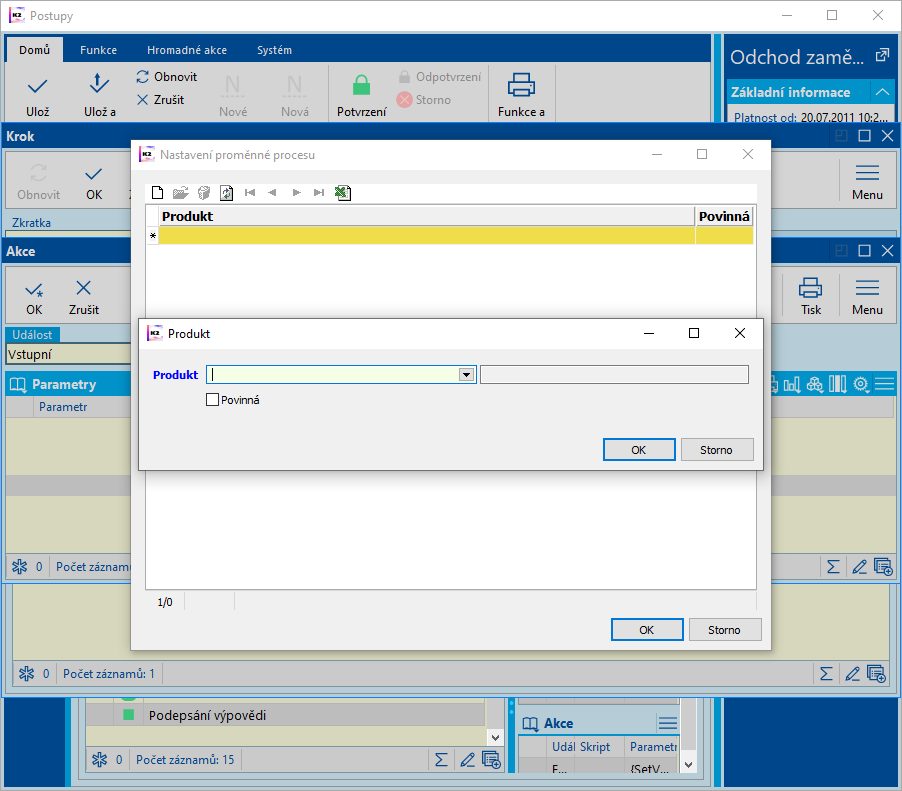
Task: Go to last record in variable settings toolbar
Action: [319, 193]
